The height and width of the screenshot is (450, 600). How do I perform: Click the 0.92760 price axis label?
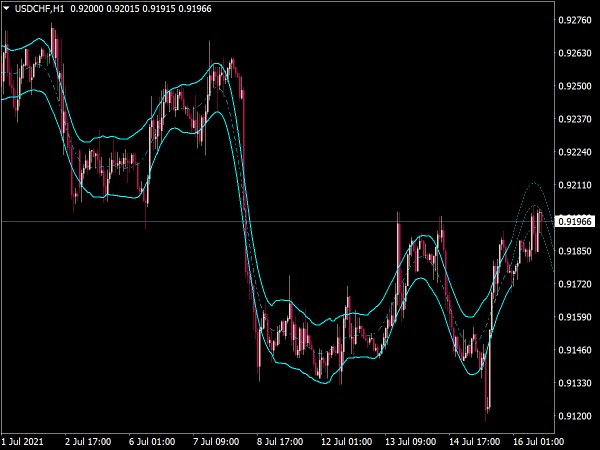(575, 20)
